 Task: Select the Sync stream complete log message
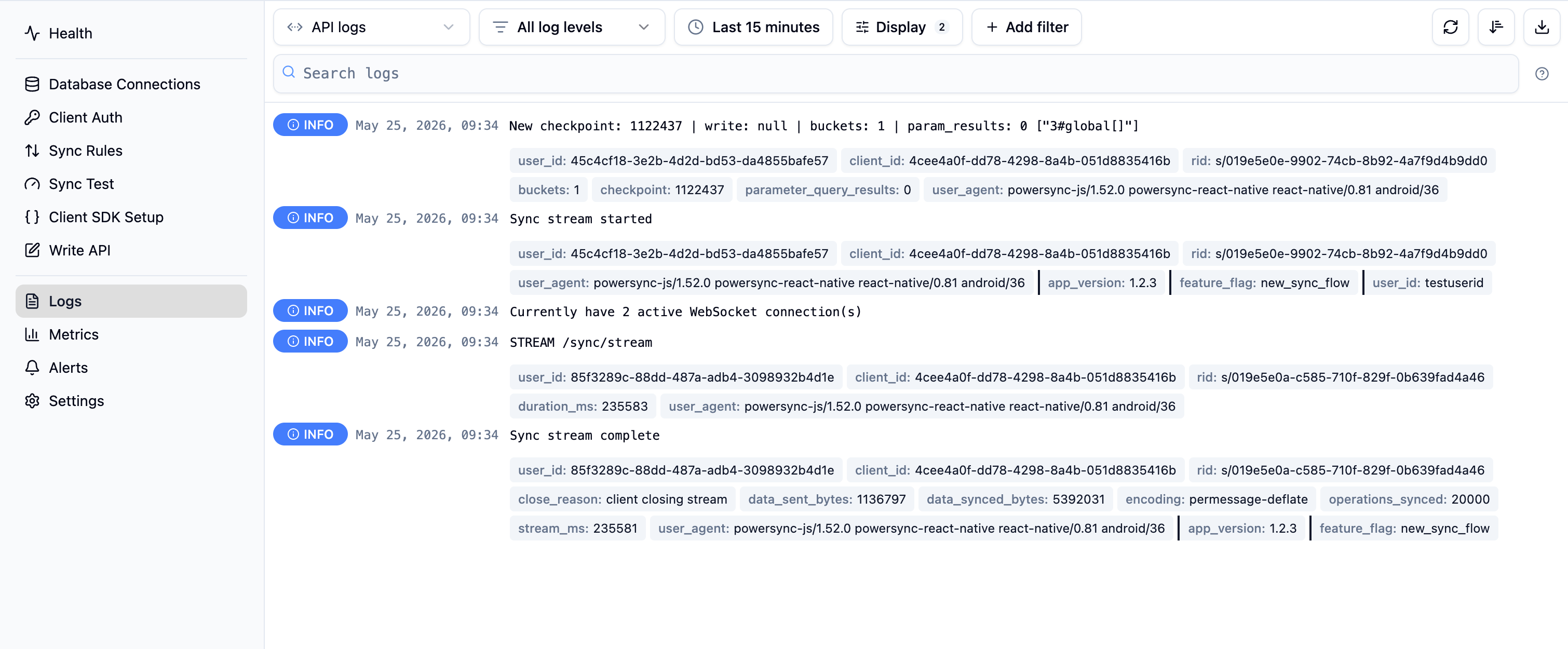click(x=584, y=435)
